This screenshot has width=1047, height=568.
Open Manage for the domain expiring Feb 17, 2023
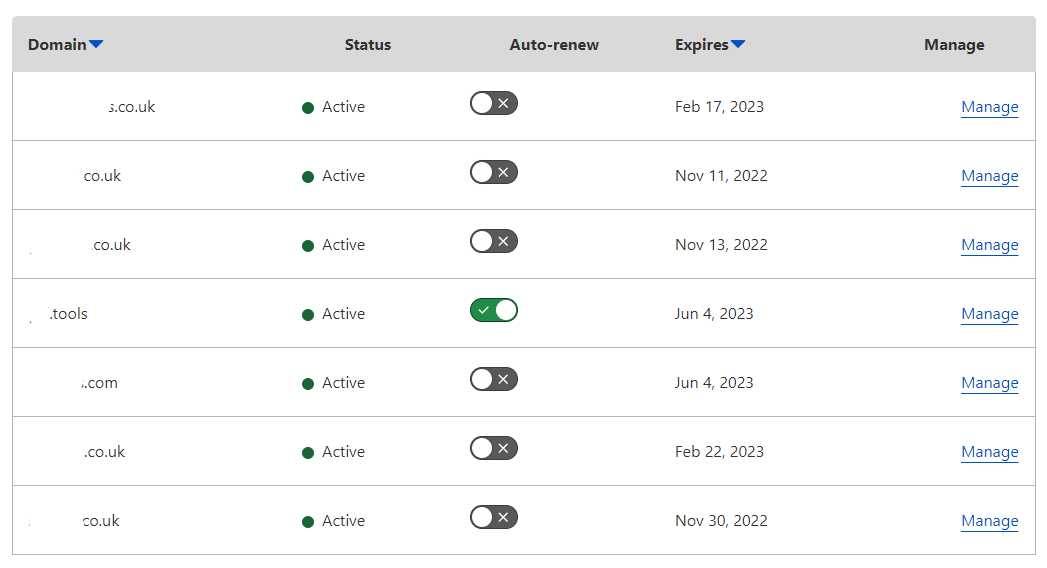pyautogui.click(x=989, y=107)
